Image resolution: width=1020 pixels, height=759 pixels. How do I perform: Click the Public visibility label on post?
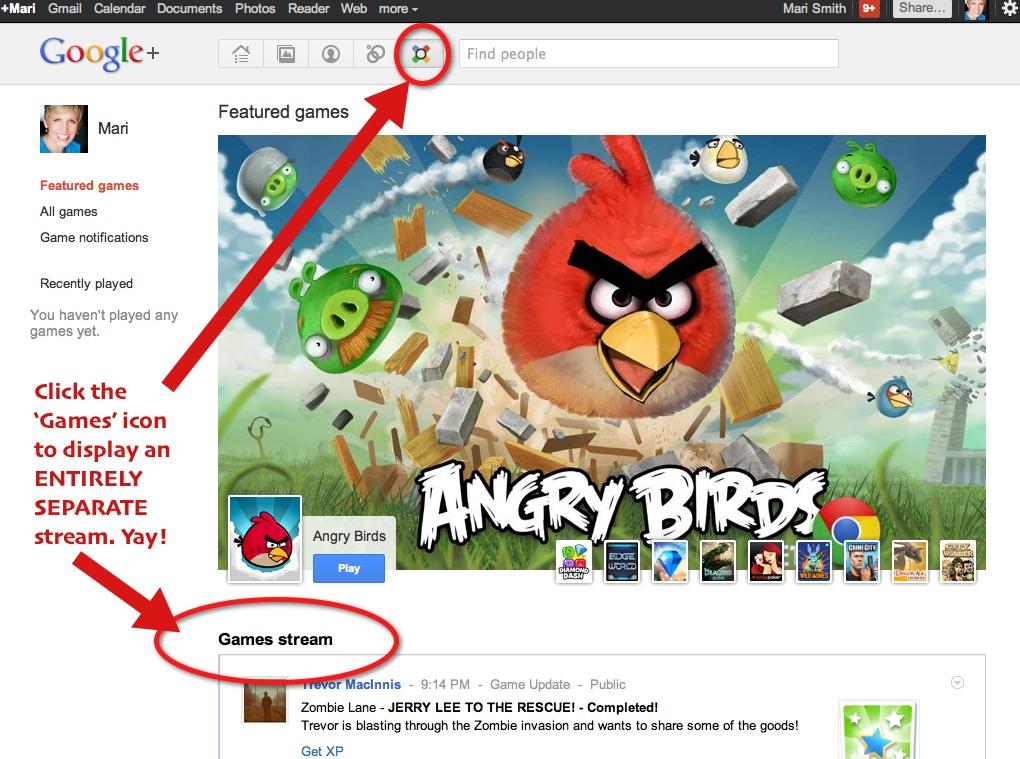(608, 684)
